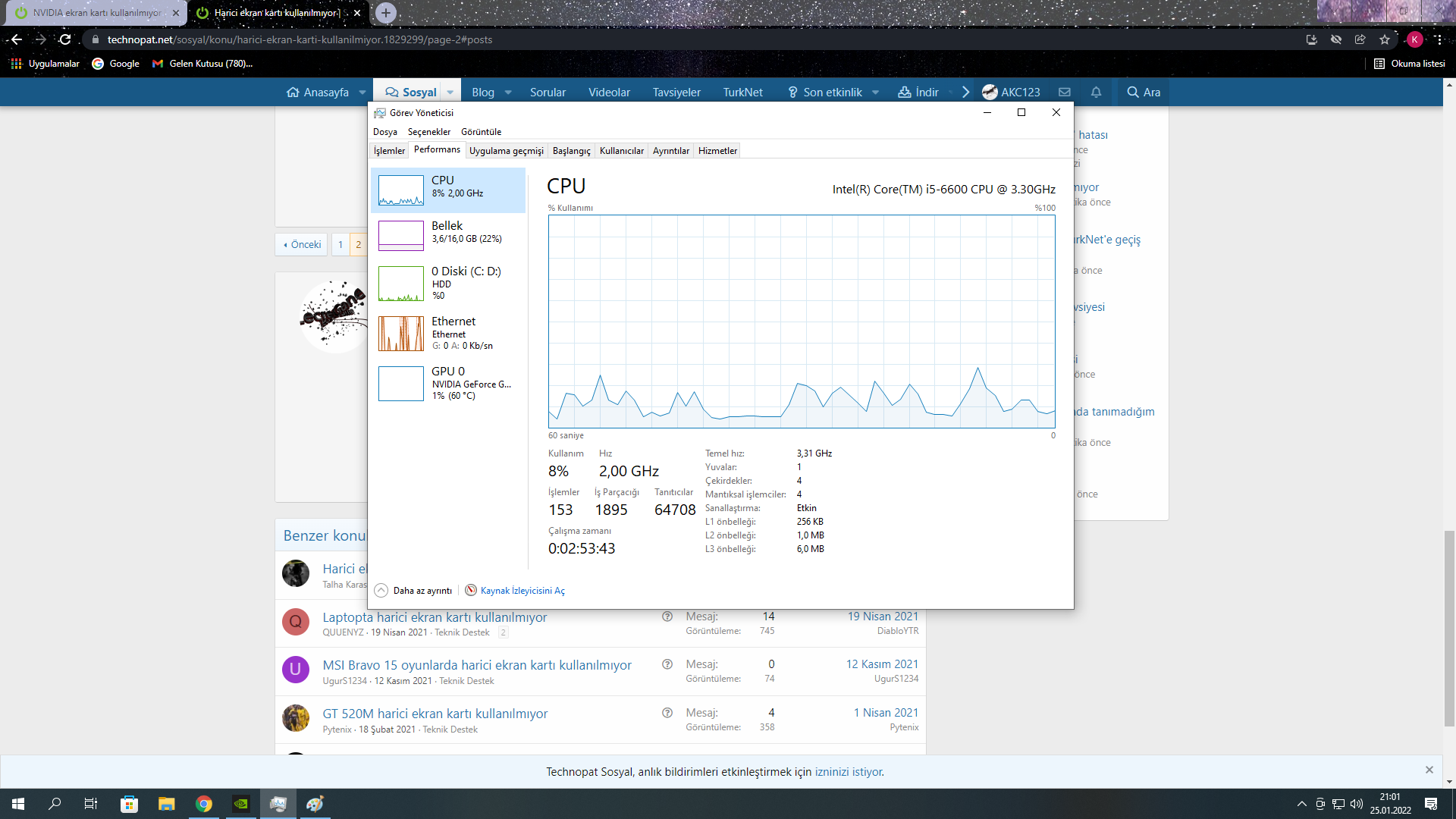The height and width of the screenshot is (819, 1456).
Task: Open the NVIDIA app from the taskbar
Action: pos(241,804)
